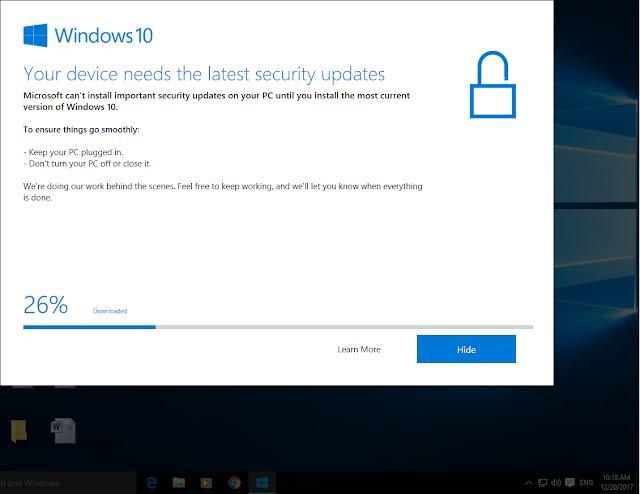Open the Learn More link
Image resolution: width=640 pixels, height=494 pixels.
point(359,349)
